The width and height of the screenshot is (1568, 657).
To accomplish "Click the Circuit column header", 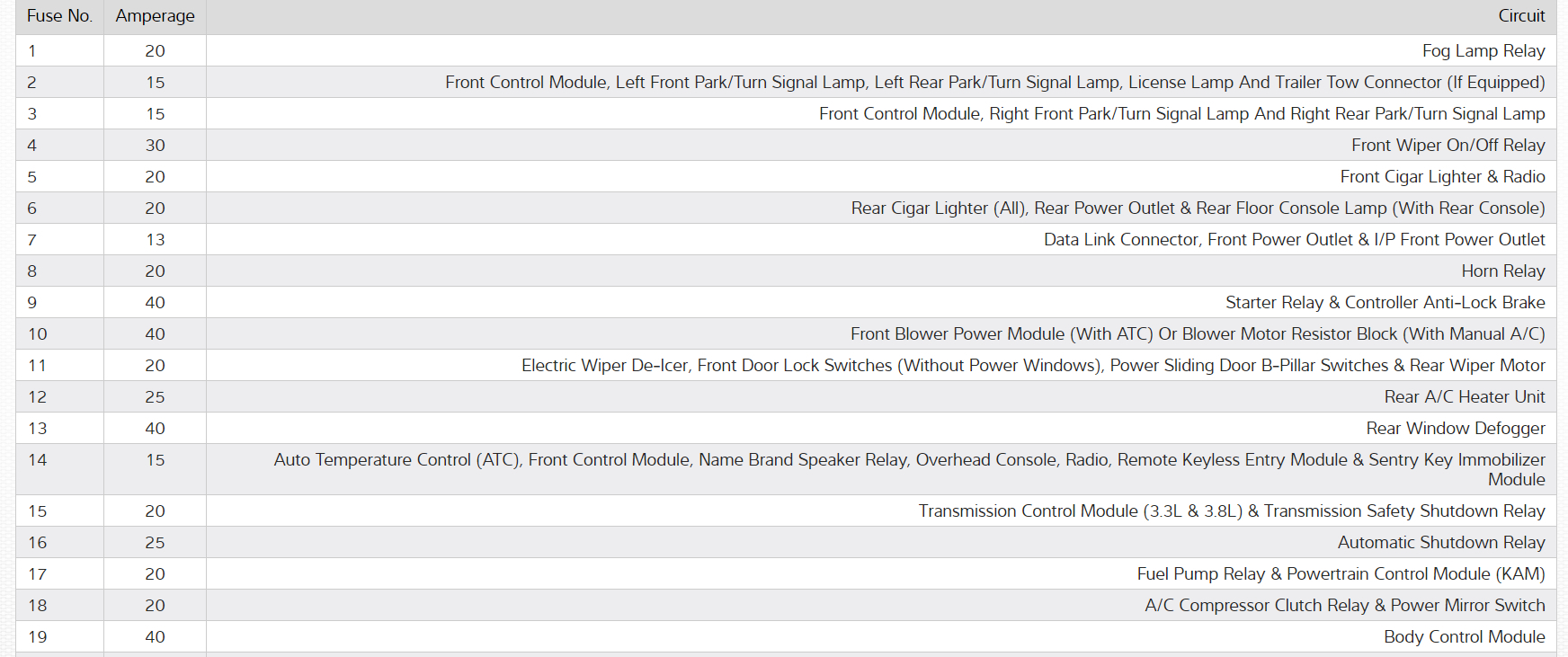I will click(1521, 16).
